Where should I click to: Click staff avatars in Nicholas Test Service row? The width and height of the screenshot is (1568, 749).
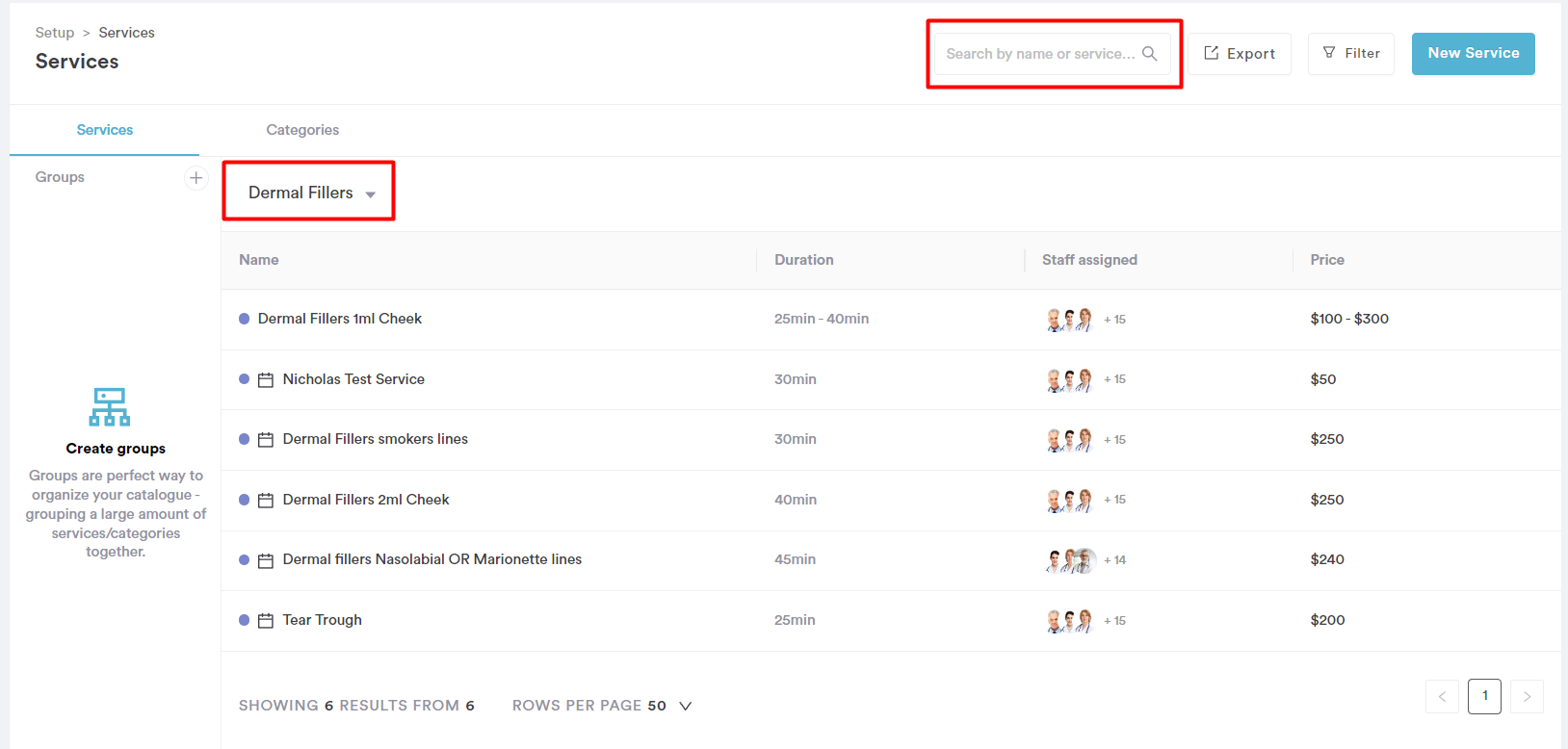click(1070, 380)
